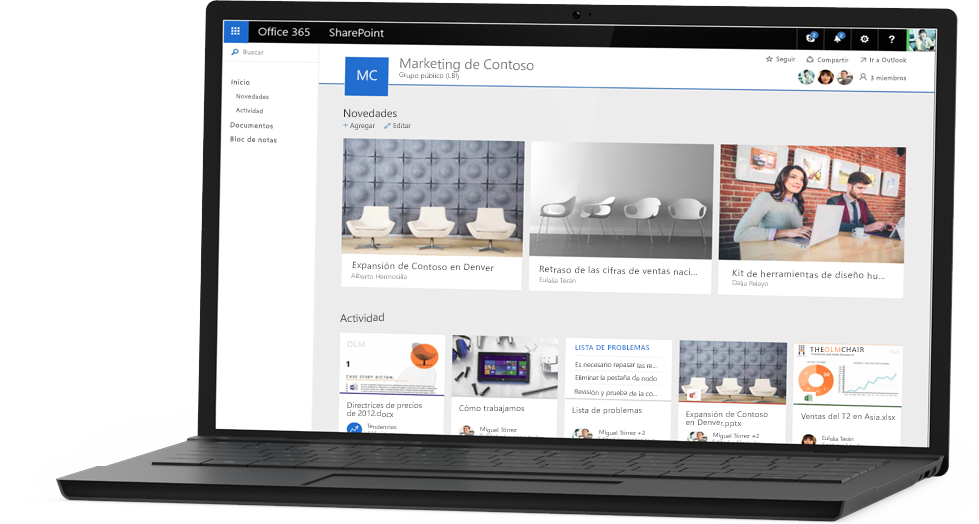
Task: Open the Cómo trabajamos tablet thumbnail
Action: coord(504,367)
